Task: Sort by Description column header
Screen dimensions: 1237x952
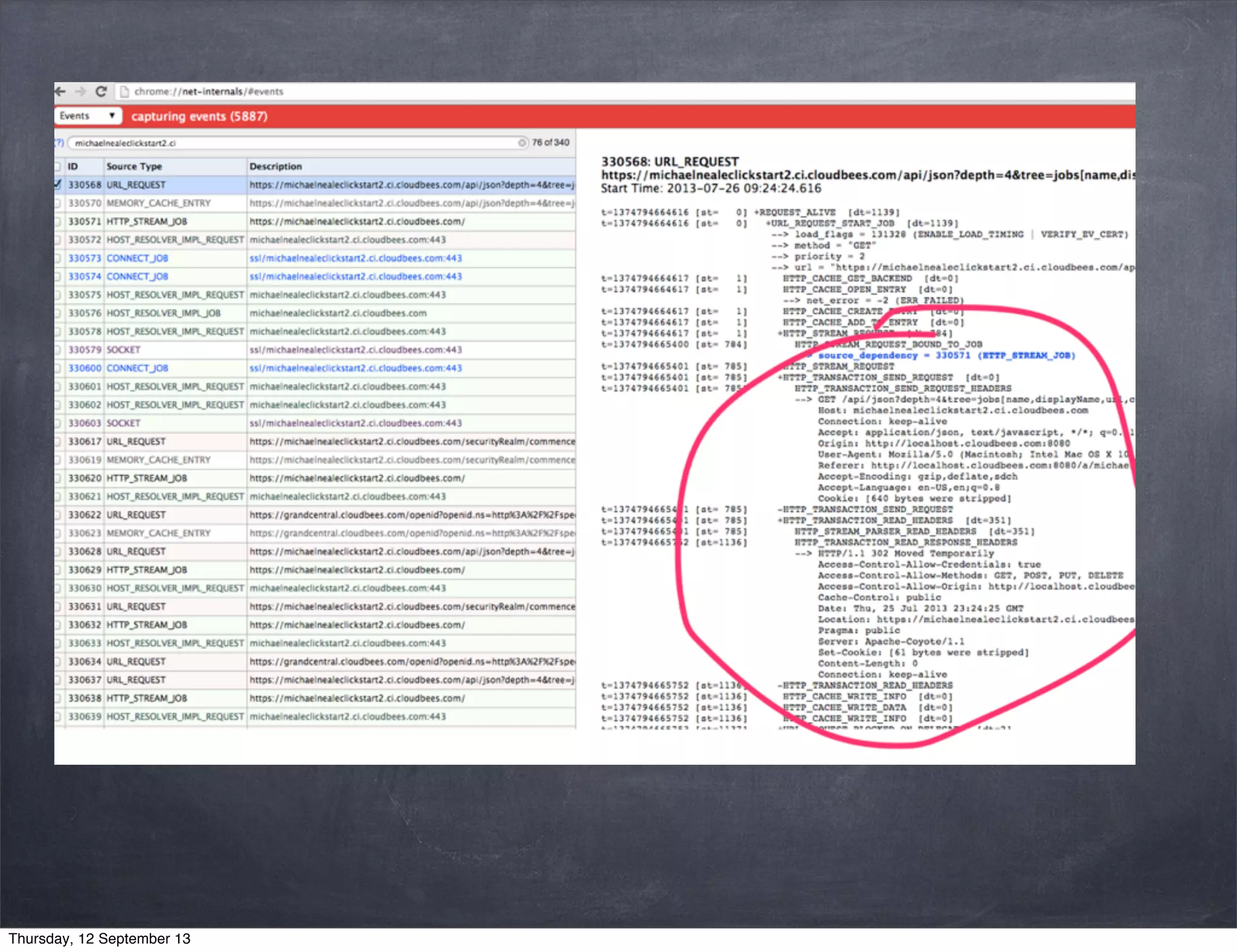Action: coord(275,167)
